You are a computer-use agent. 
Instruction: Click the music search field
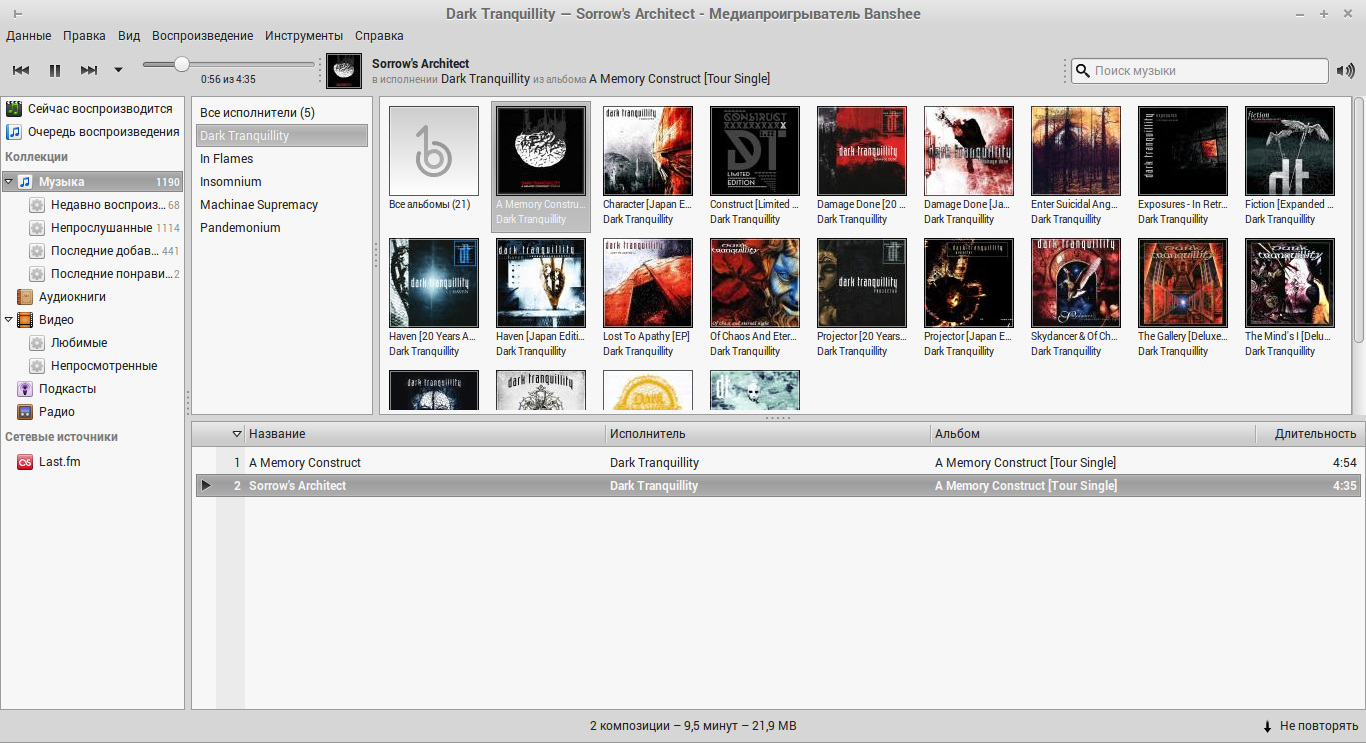coord(1207,71)
